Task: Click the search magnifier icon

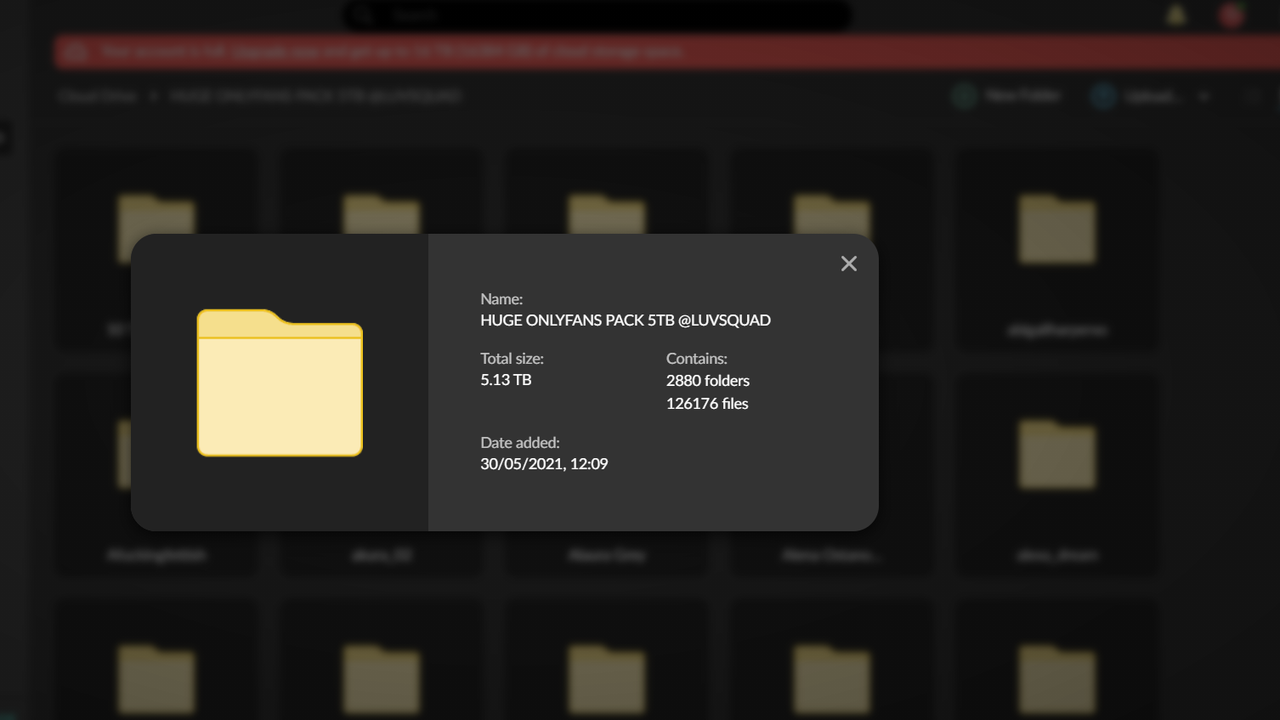Action: click(362, 15)
